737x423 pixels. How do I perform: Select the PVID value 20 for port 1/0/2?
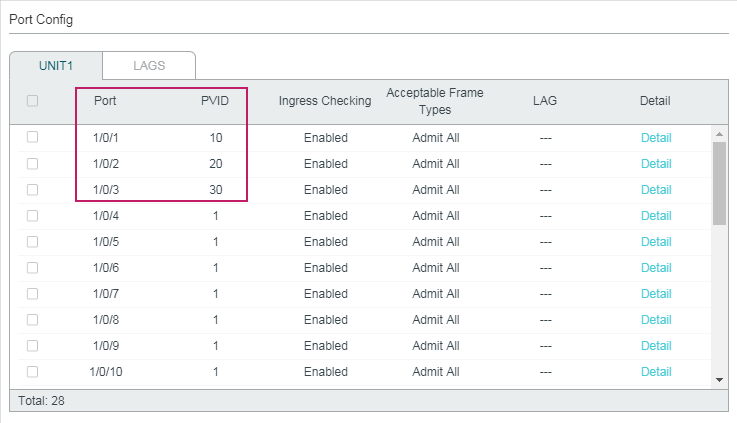coord(216,164)
